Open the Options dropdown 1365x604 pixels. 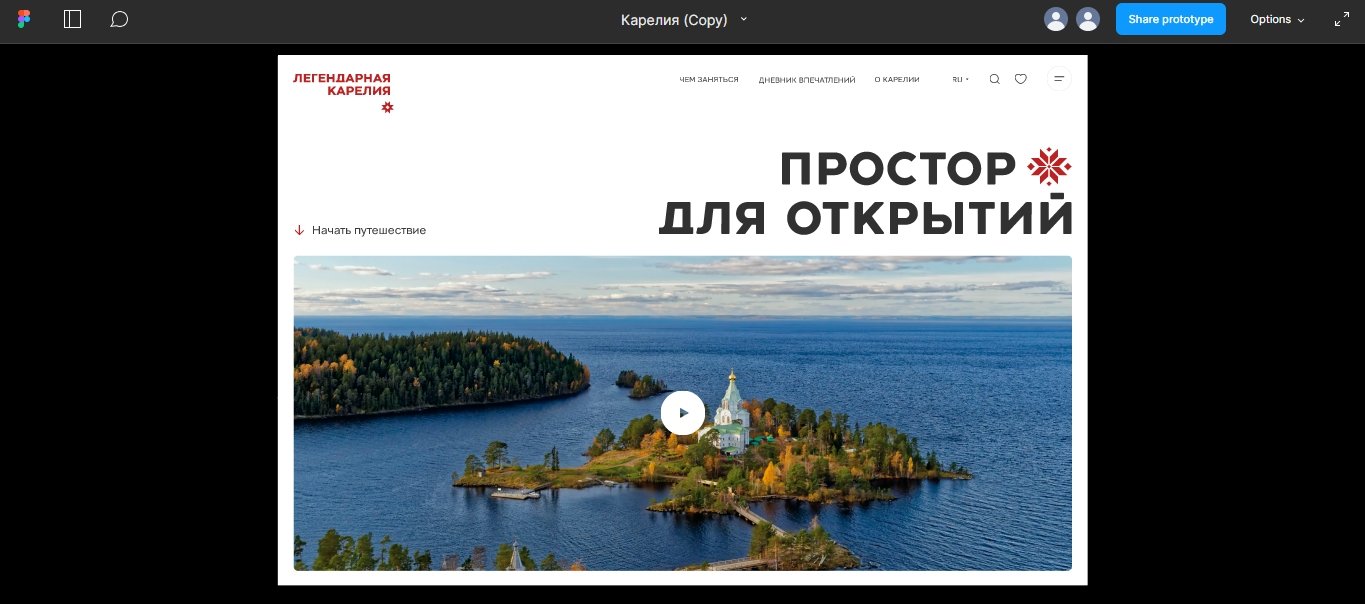1277,19
